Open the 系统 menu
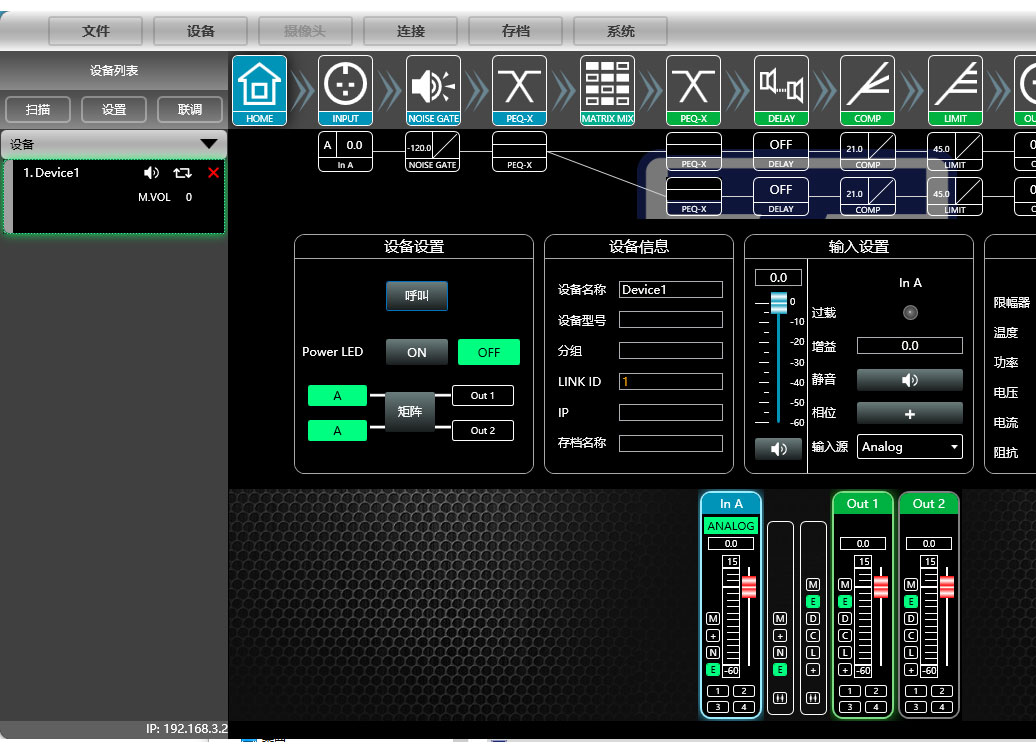Image resolution: width=1036 pixels, height=754 pixels. (620, 31)
